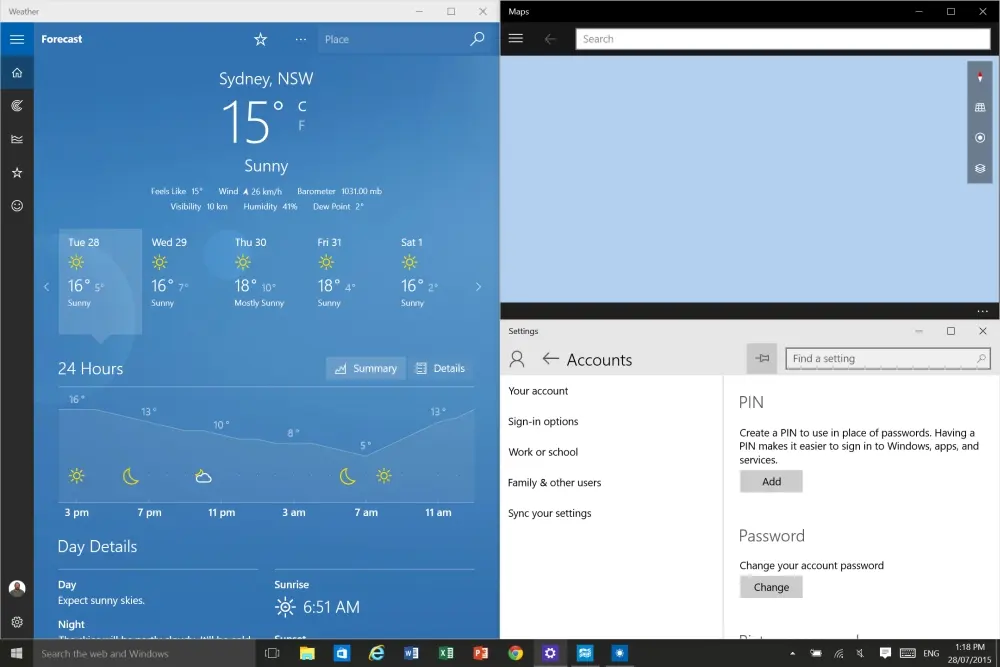Switch temperature to Celsius

click(302, 106)
